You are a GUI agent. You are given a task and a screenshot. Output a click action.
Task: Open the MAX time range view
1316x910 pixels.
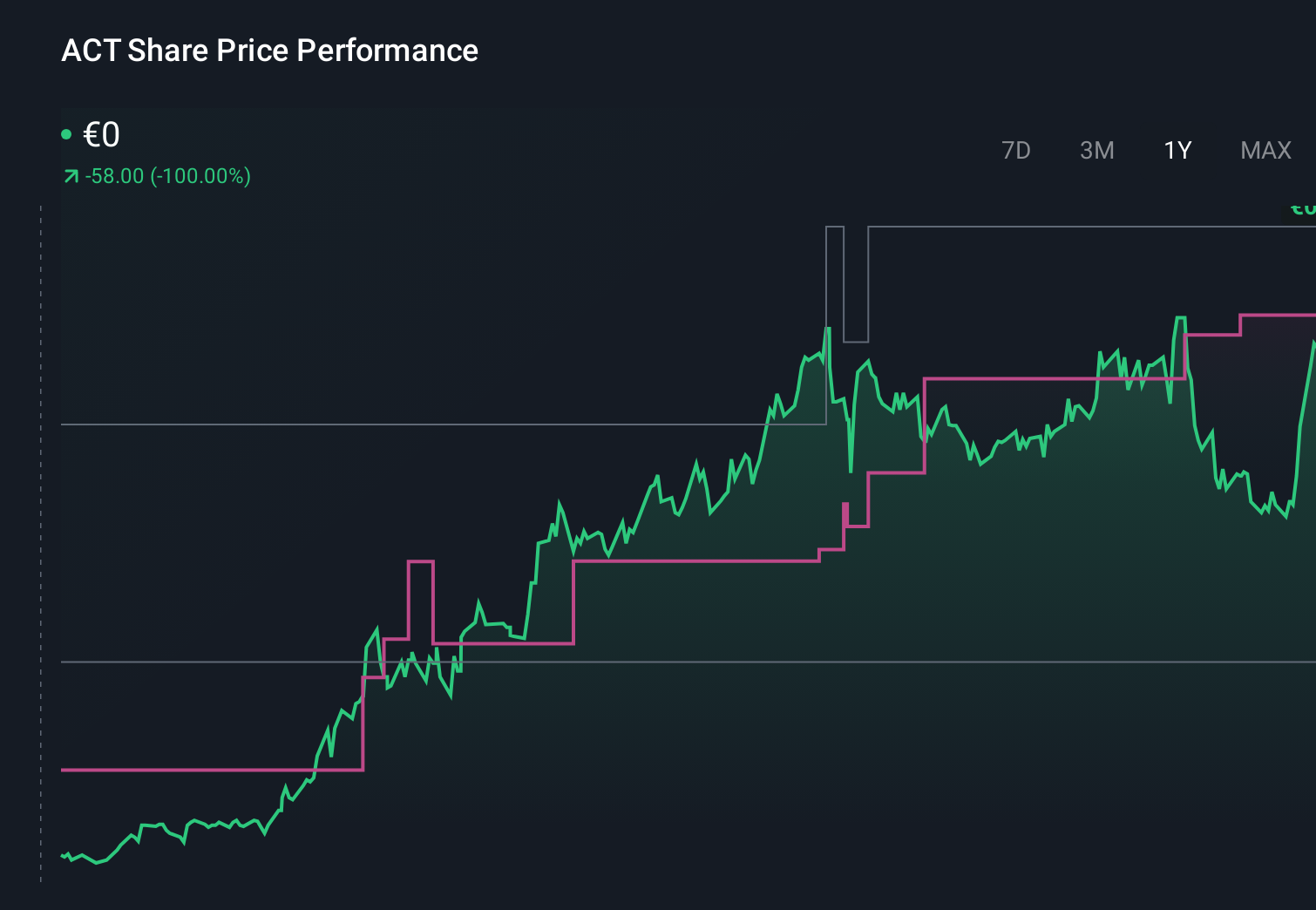[1265, 150]
